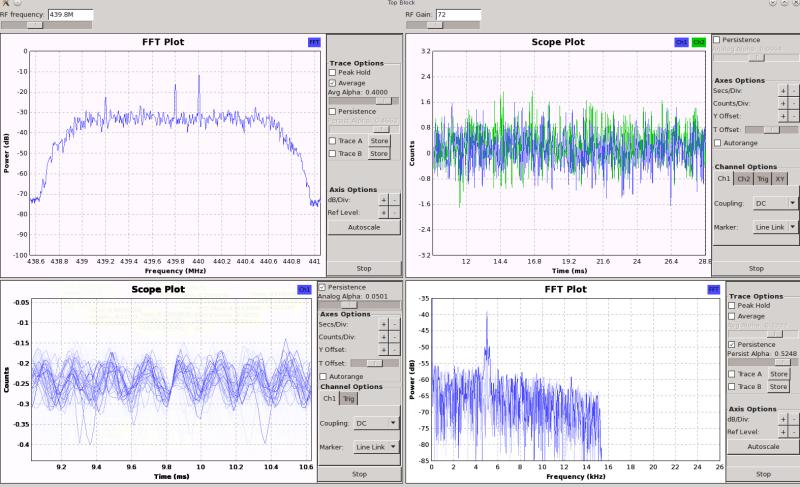Uncheck Average in the MHz FFT Plot

[332, 83]
